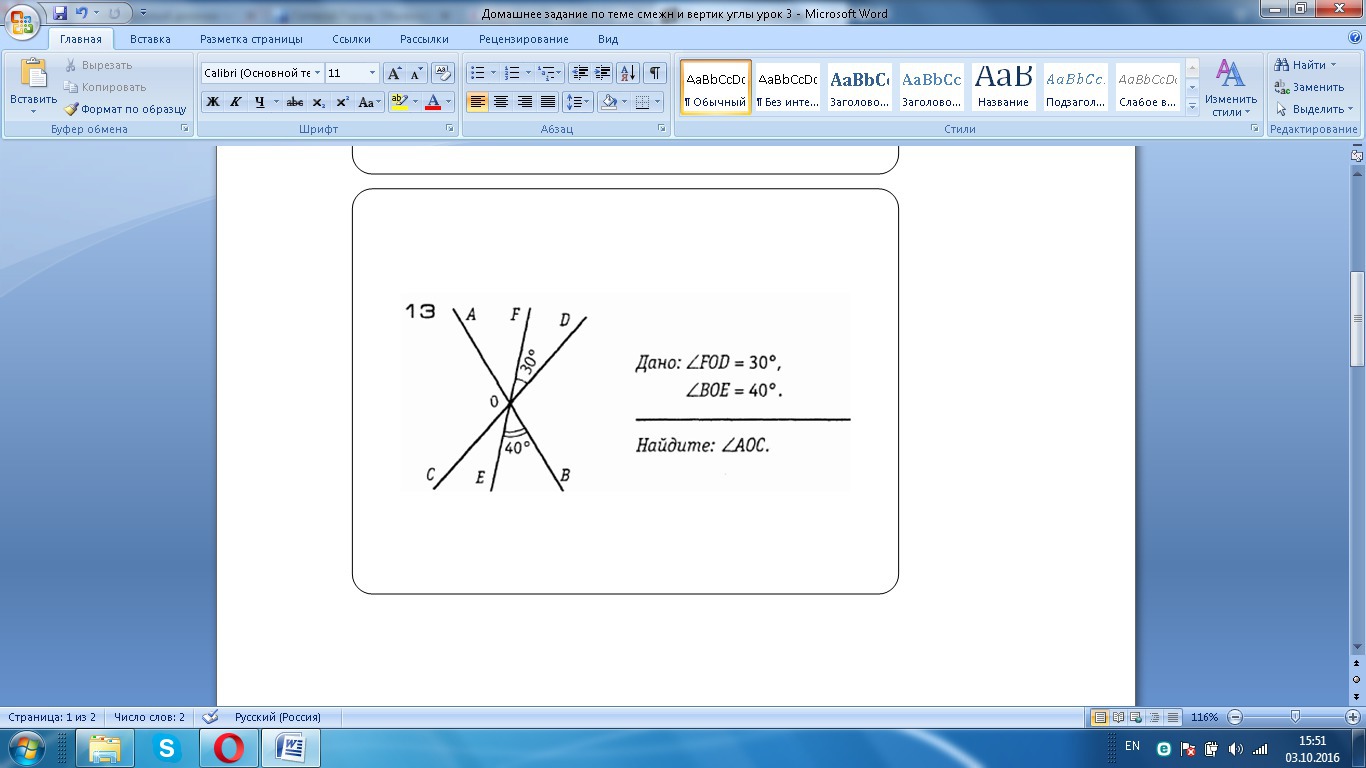1366x768 pixels.
Task: Apply the Обычный style
Action: click(716, 87)
